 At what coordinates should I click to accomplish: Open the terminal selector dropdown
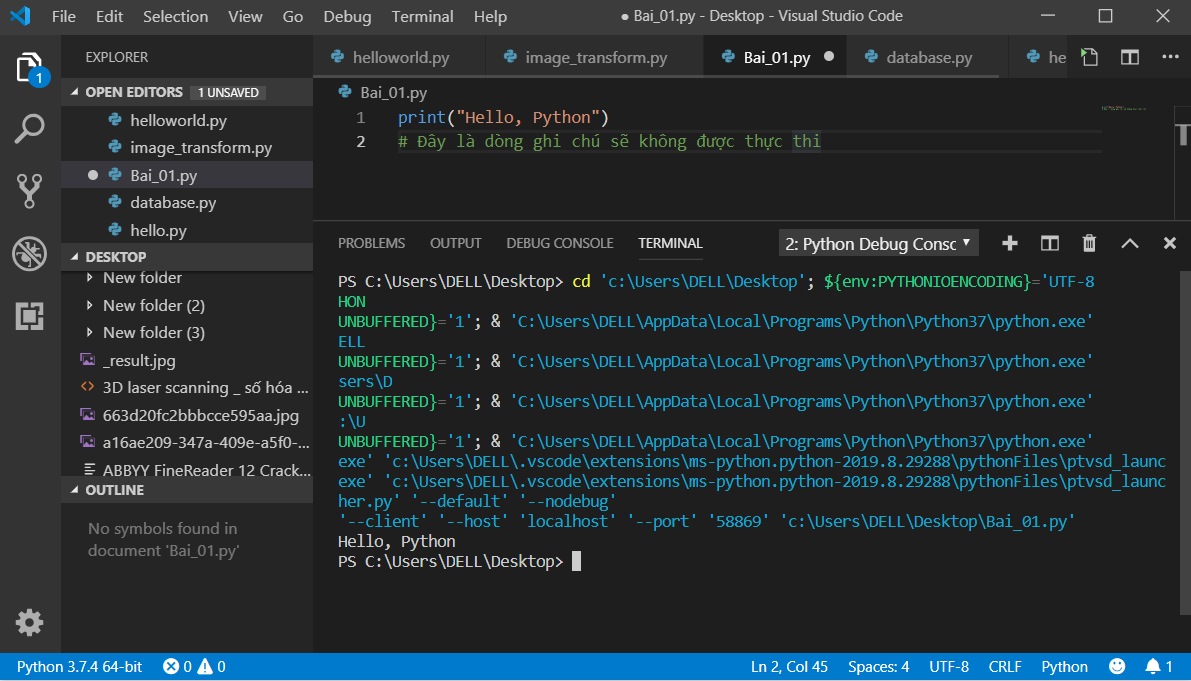(878, 243)
